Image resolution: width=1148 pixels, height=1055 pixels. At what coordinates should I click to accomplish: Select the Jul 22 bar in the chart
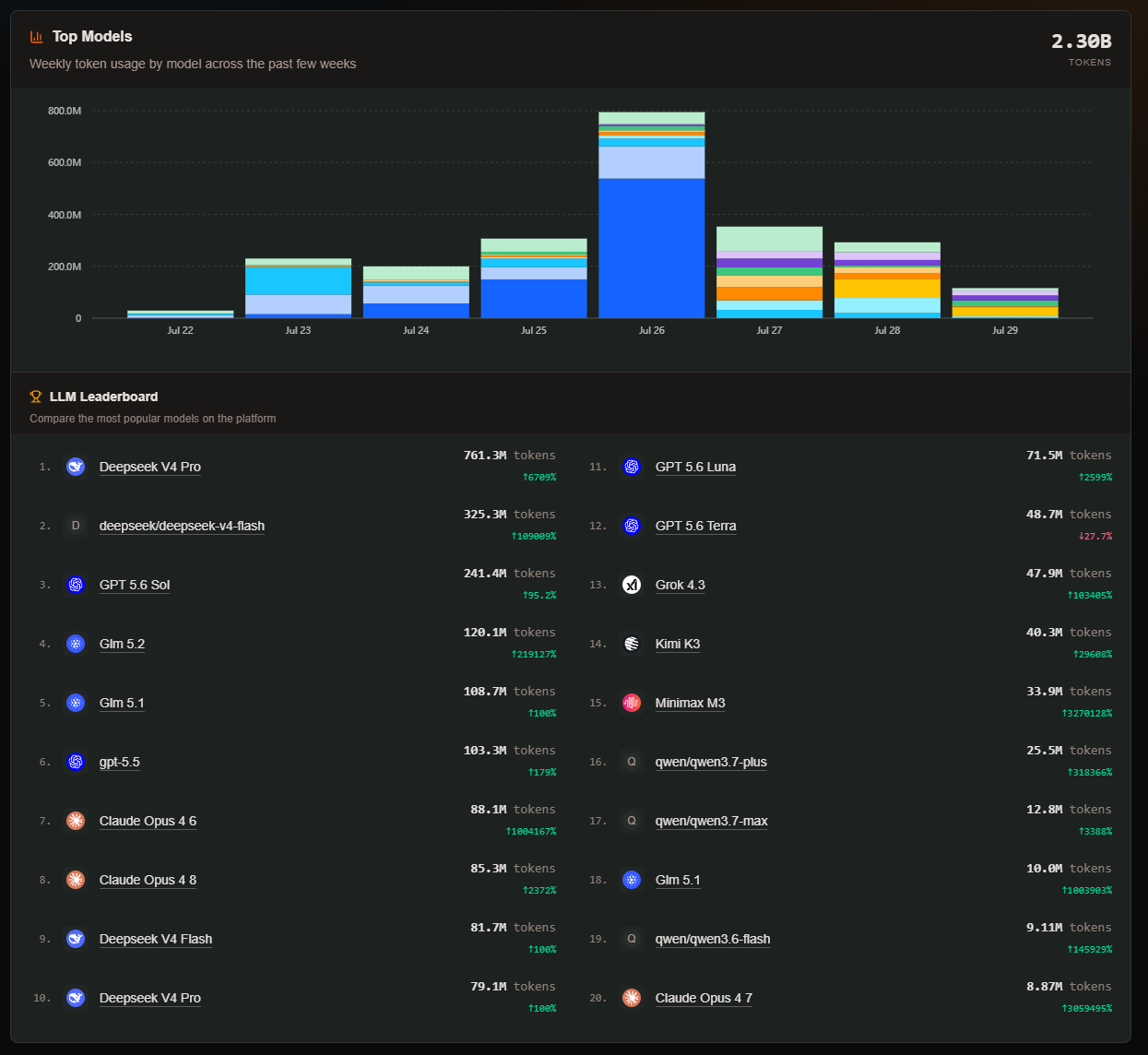(181, 314)
